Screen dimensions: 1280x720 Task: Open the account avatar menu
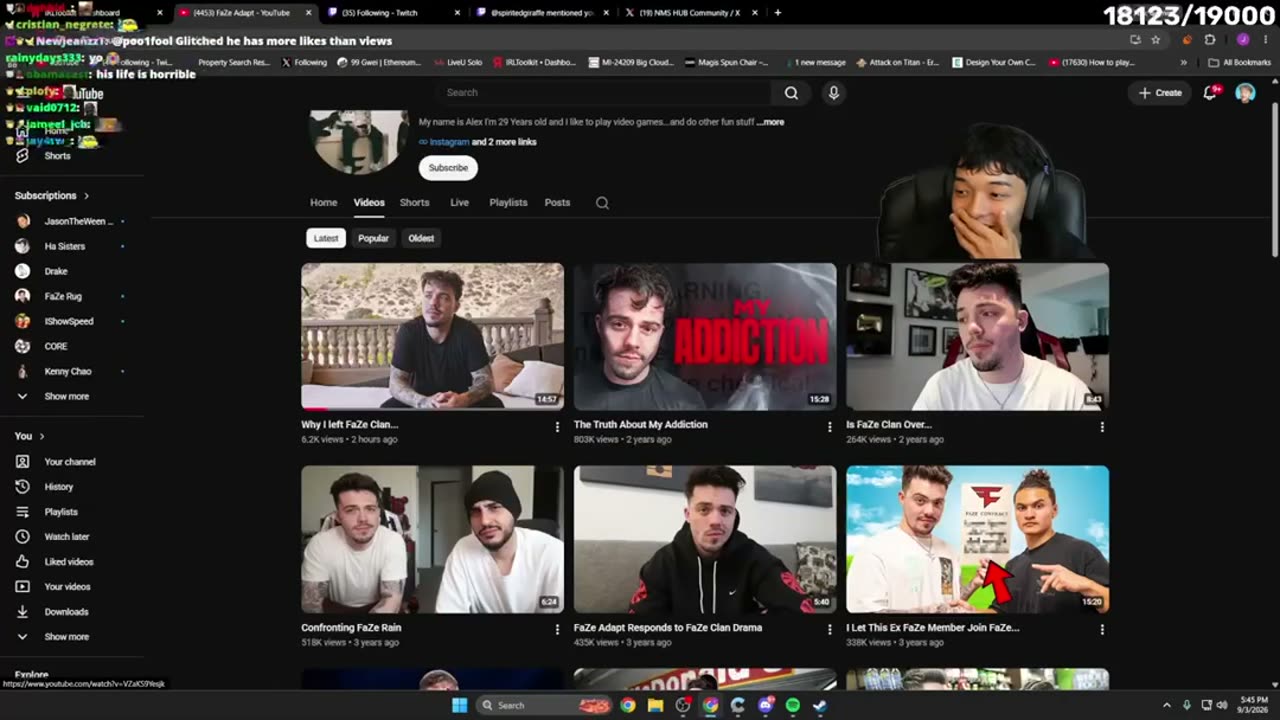click(x=1245, y=93)
